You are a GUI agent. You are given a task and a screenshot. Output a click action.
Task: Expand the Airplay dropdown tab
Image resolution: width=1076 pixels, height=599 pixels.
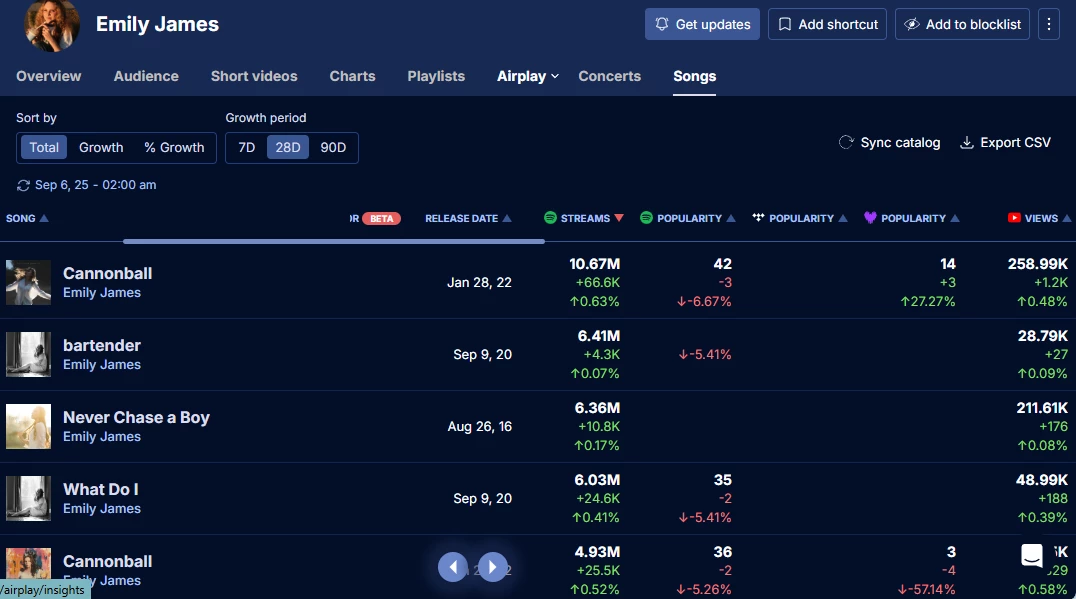(528, 76)
